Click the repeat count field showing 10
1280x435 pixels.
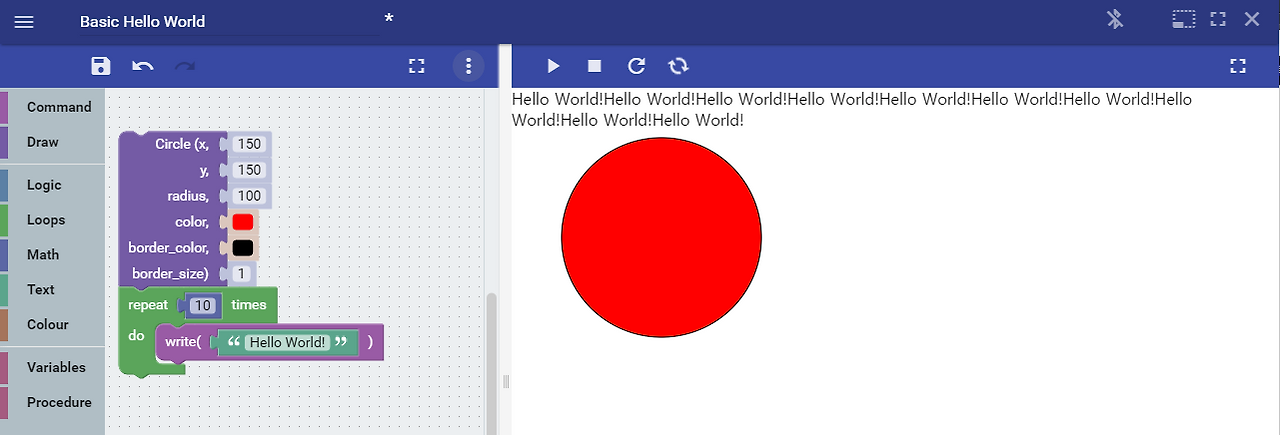(x=204, y=305)
